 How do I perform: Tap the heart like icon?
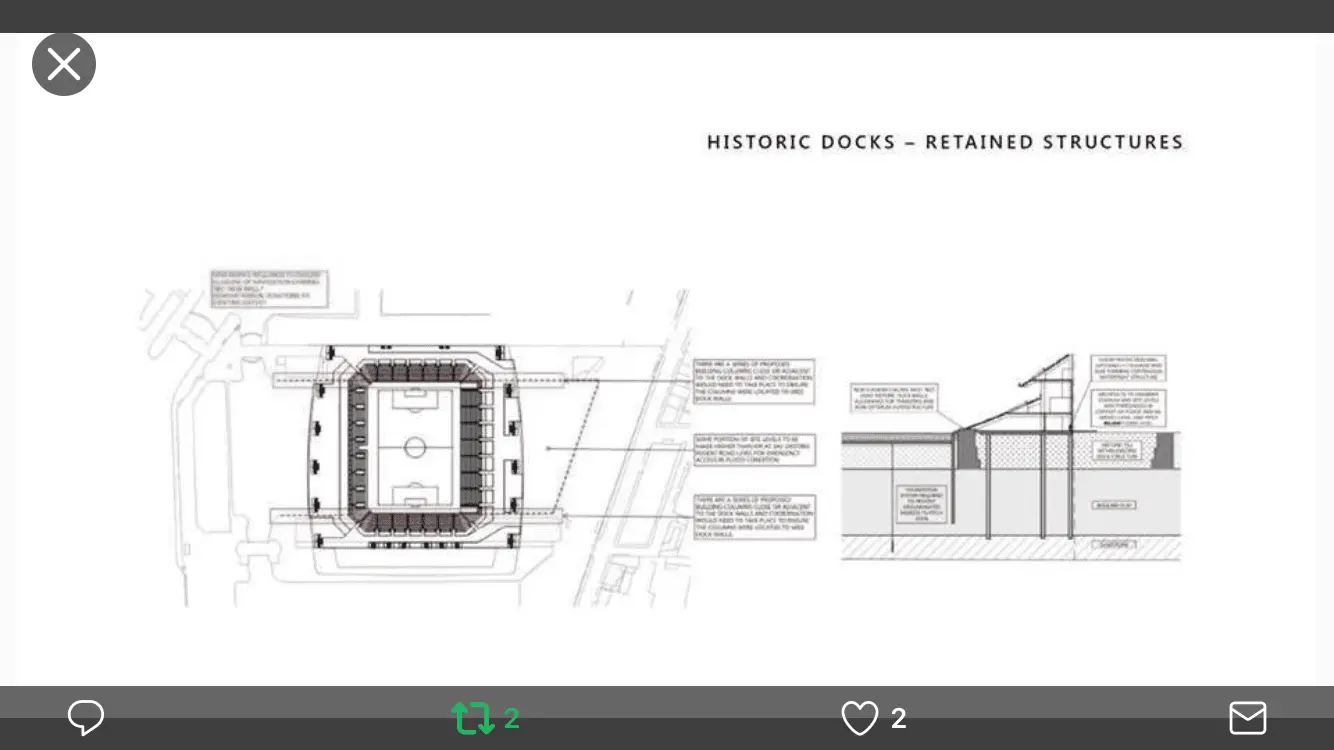tap(859, 717)
